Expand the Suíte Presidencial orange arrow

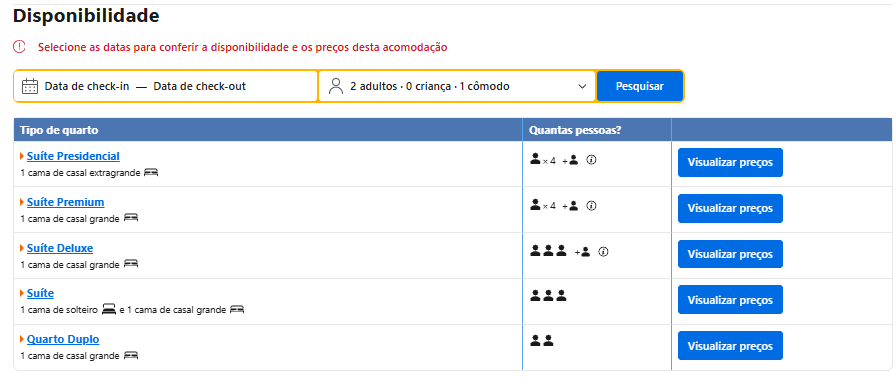[x=22, y=156]
